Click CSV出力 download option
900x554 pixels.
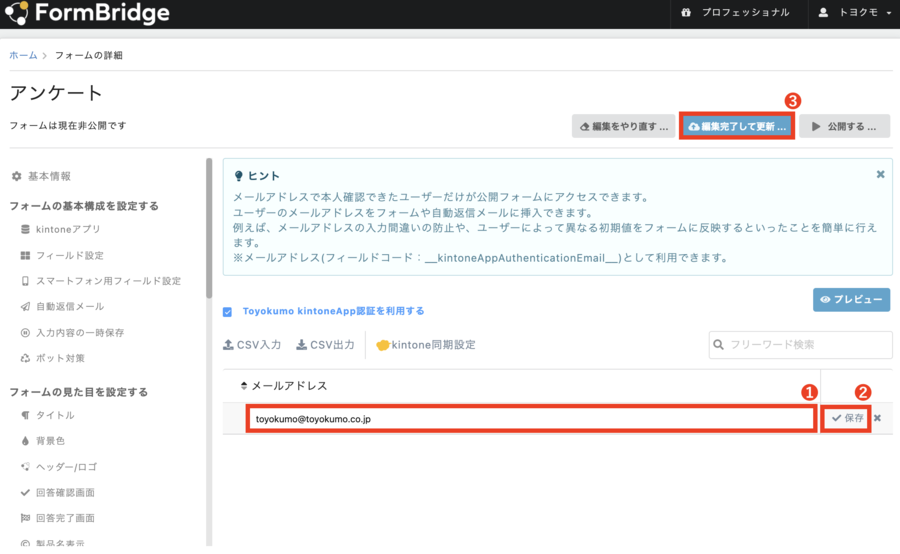pos(325,344)
